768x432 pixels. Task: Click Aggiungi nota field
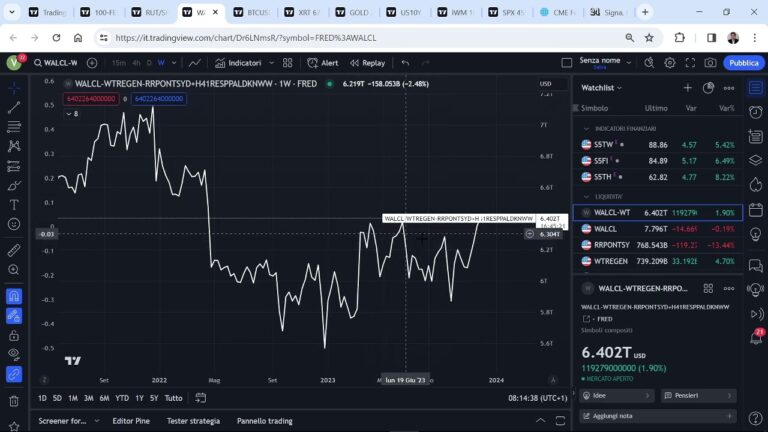tap(657, 416)
